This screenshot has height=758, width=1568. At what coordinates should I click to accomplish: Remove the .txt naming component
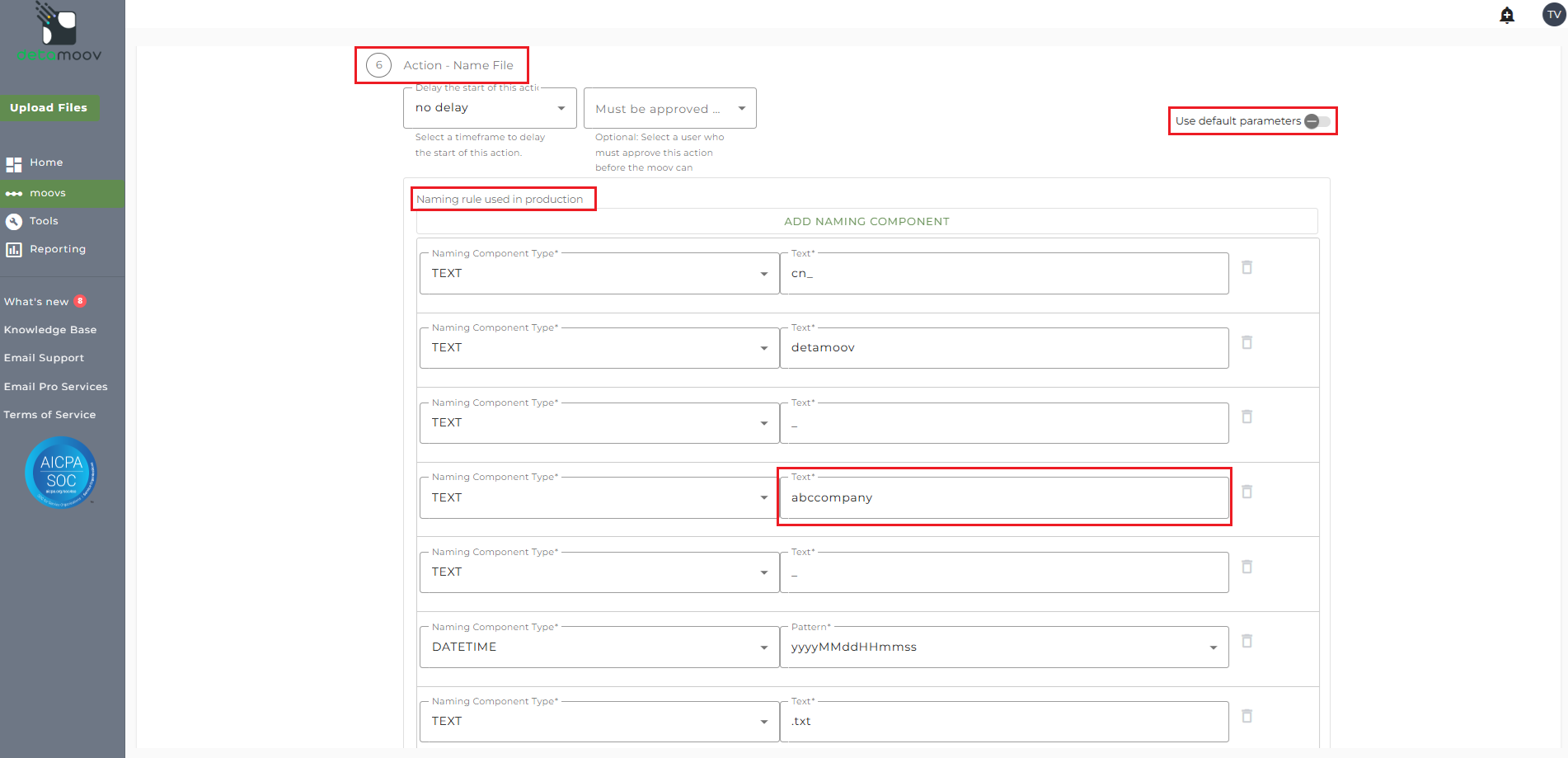click(x=1247, y=716)
